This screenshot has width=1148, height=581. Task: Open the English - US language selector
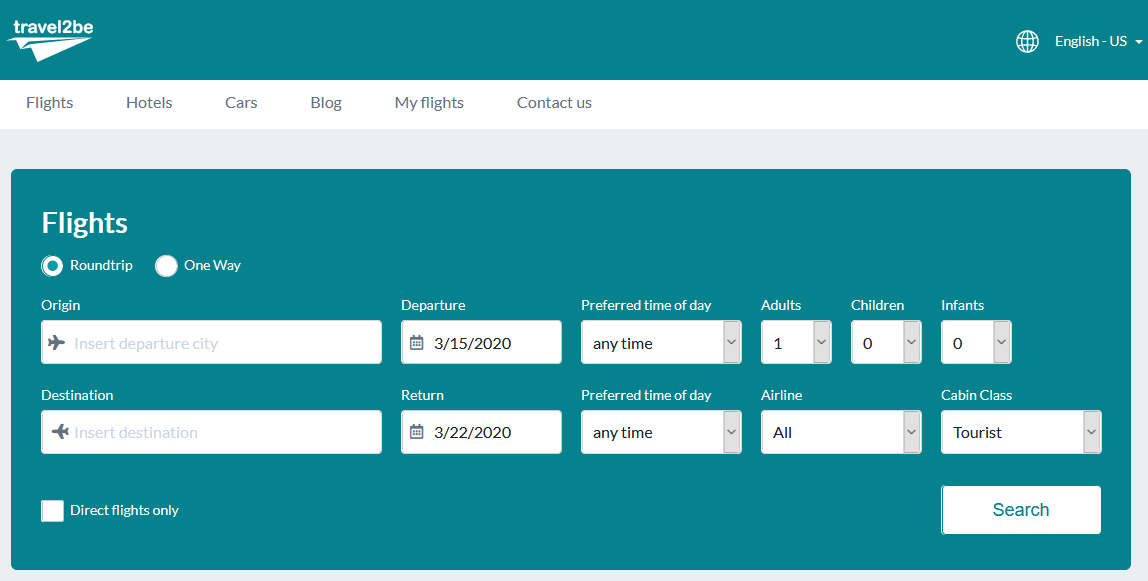[1097, 41]
